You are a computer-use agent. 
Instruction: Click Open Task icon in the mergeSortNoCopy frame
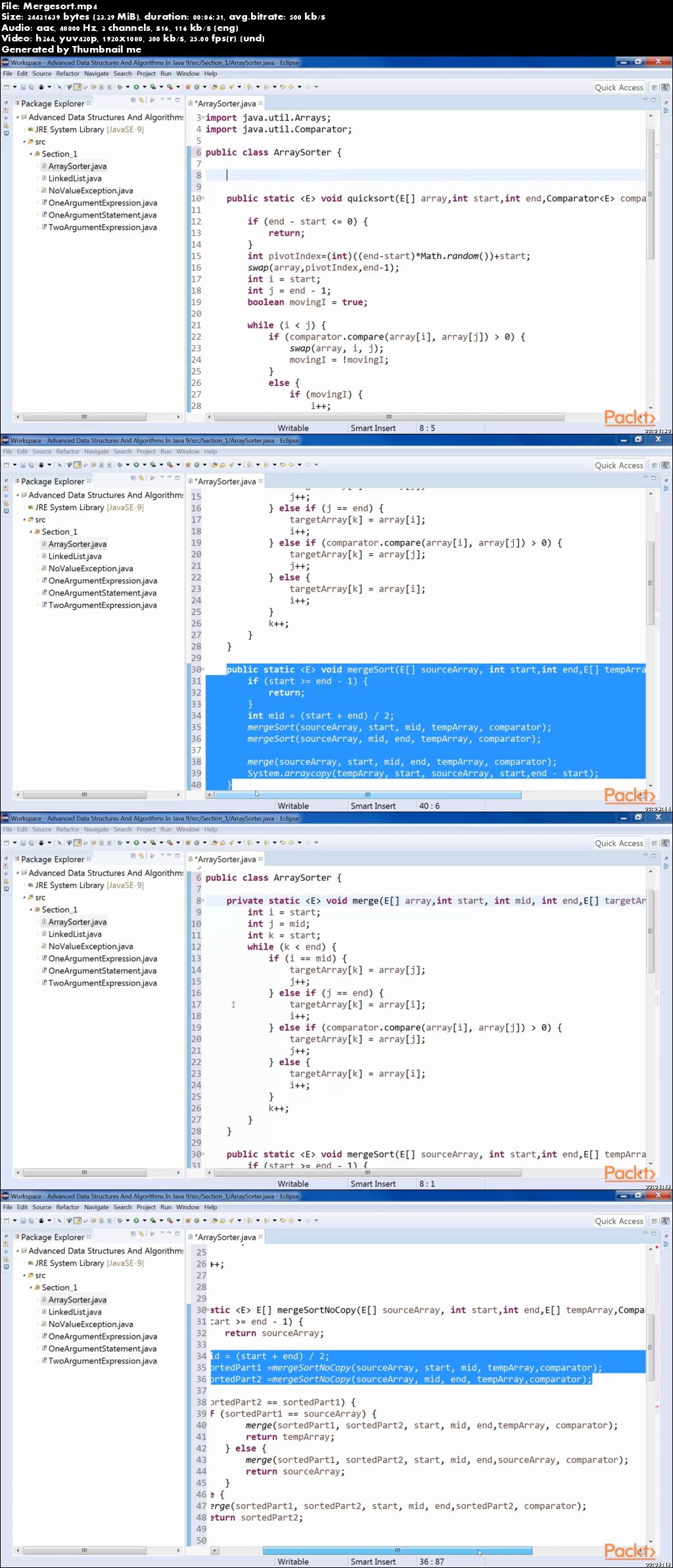(x=222, y=1220)
